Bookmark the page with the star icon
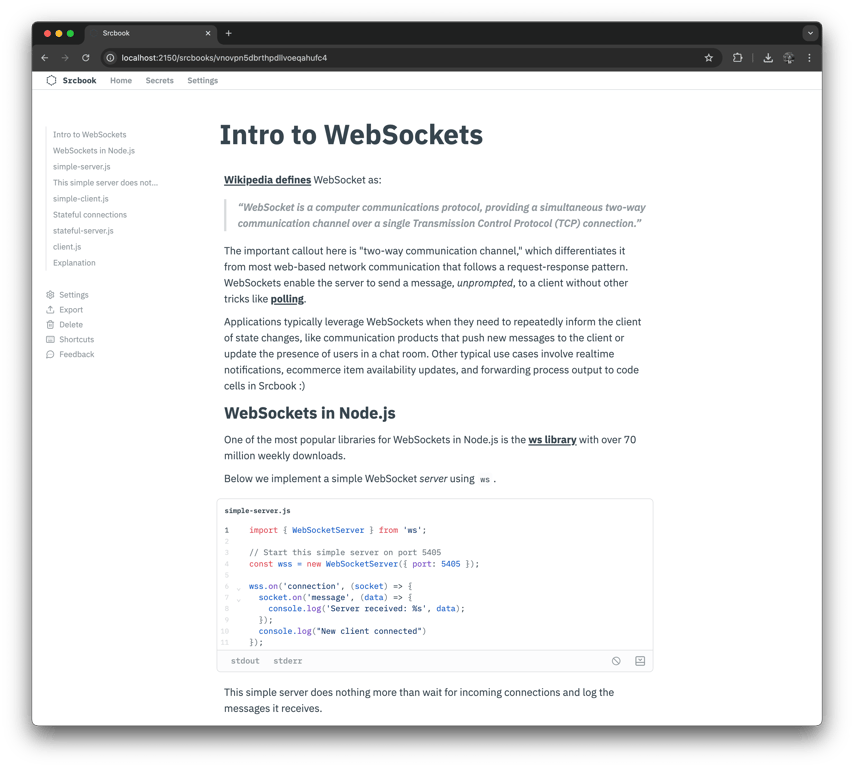The image size is (854, 768). pos(709,58)
